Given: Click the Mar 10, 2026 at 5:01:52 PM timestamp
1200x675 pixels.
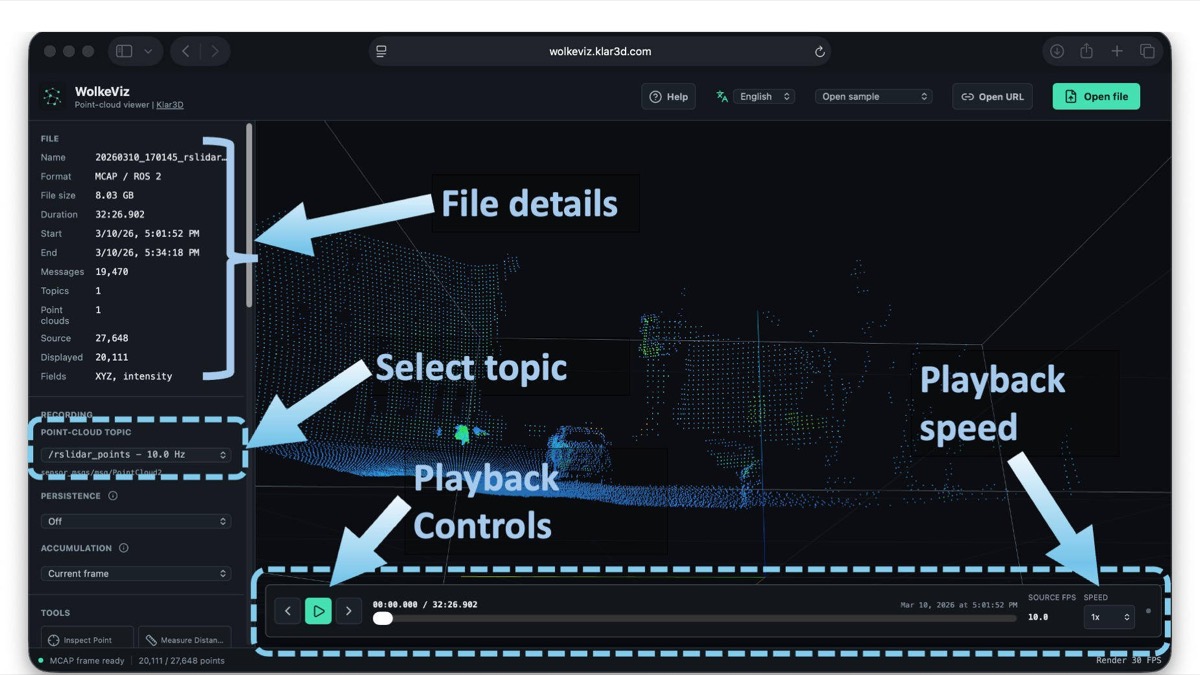Looking at the screenshot, I should 959,604.
